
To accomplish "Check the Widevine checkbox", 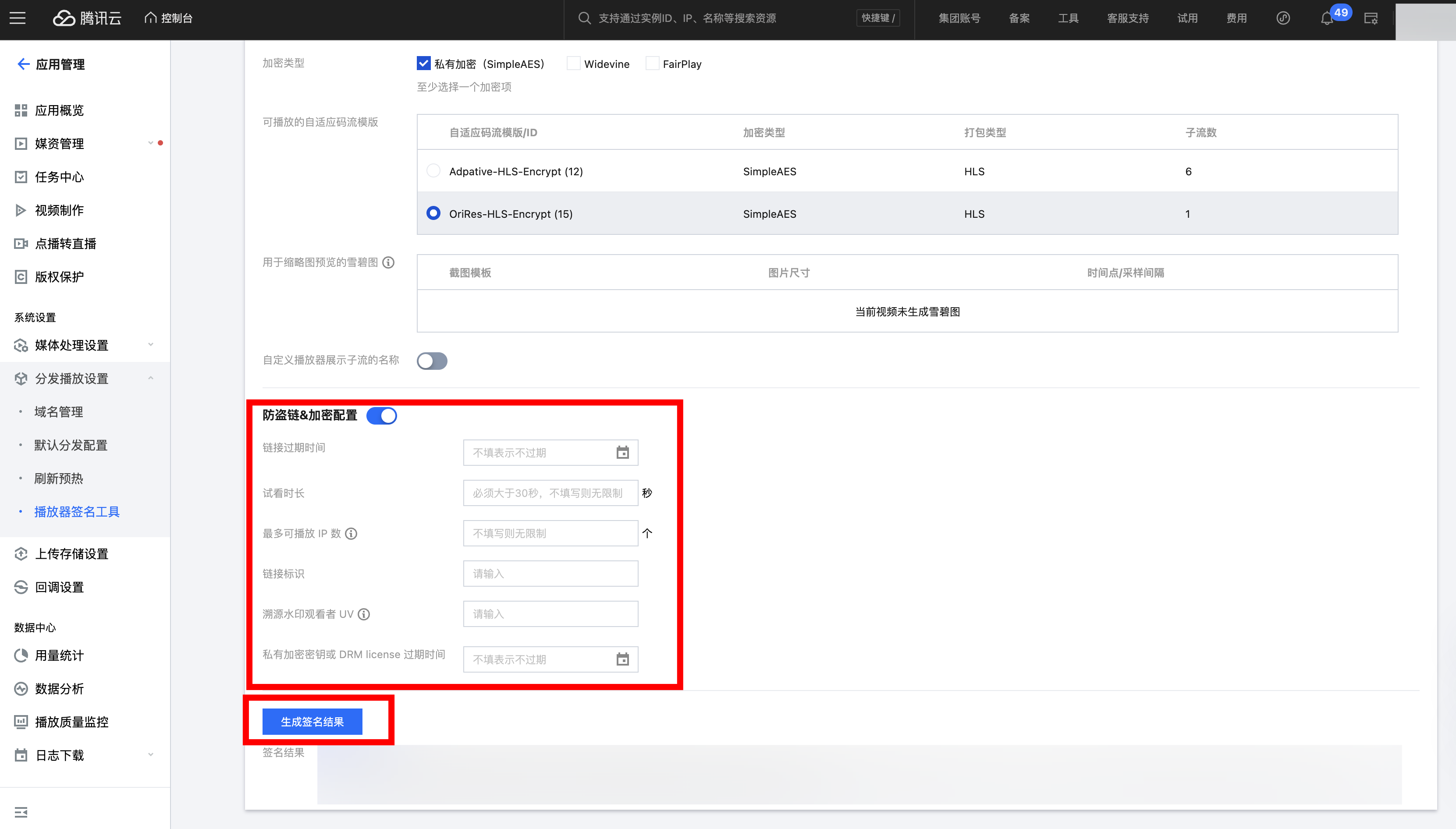I will point(573,63).
